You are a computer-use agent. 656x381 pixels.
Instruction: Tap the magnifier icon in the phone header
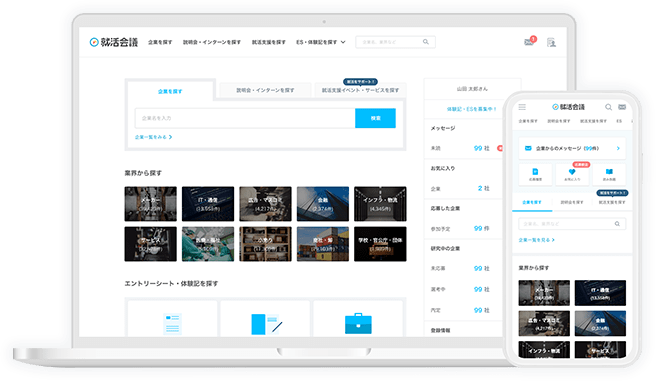click(608, 107)
